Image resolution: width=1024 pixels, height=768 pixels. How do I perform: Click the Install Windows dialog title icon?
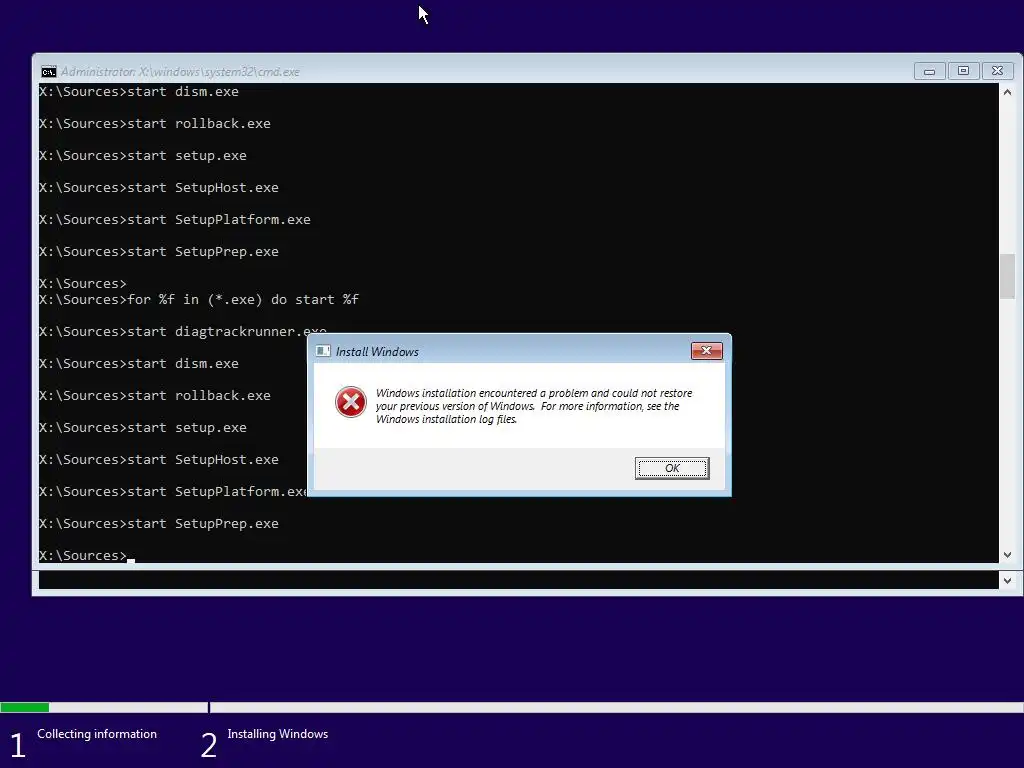pos(323,351)
